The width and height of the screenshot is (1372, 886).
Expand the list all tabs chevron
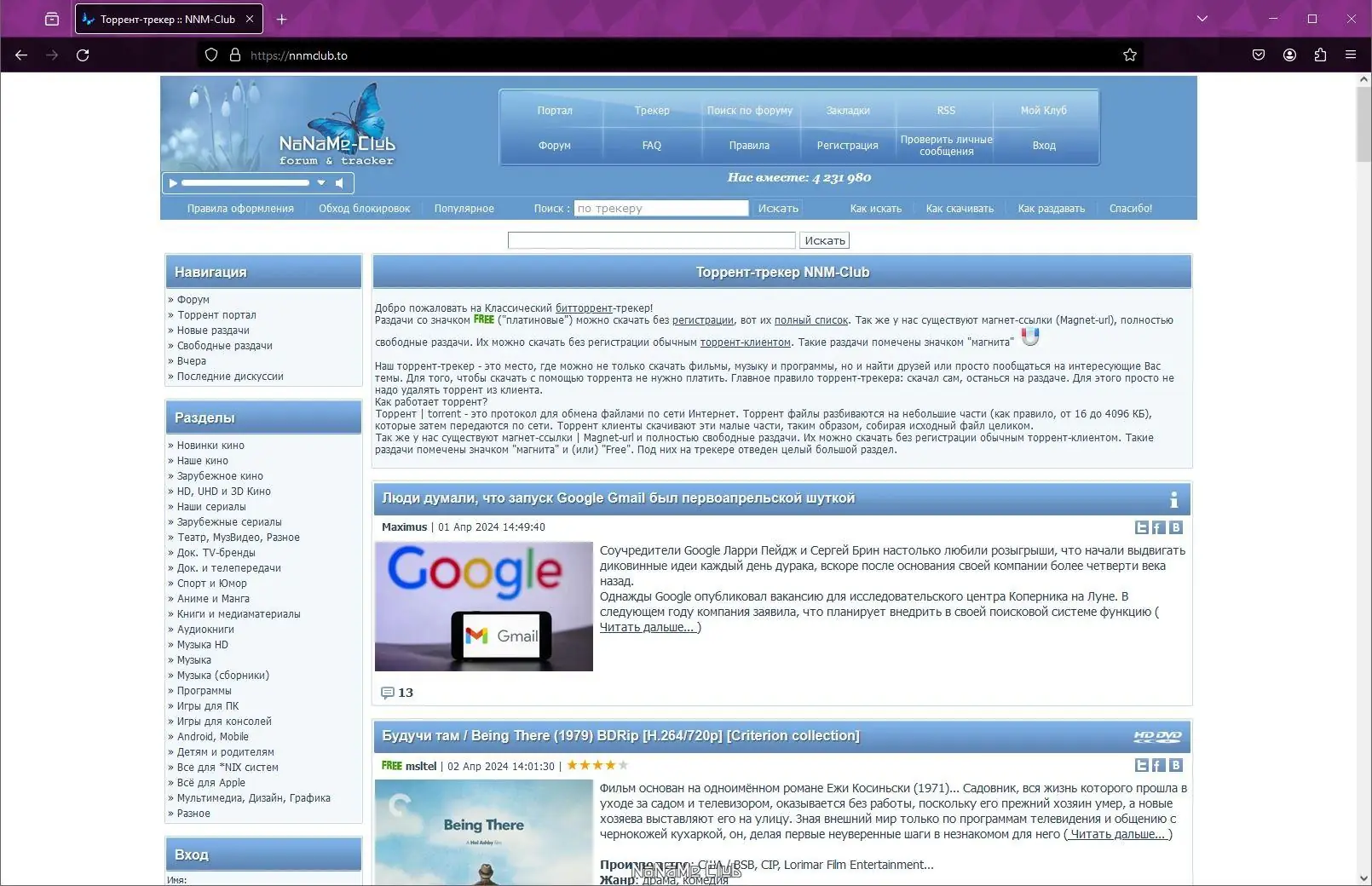tap(1202, 19)
